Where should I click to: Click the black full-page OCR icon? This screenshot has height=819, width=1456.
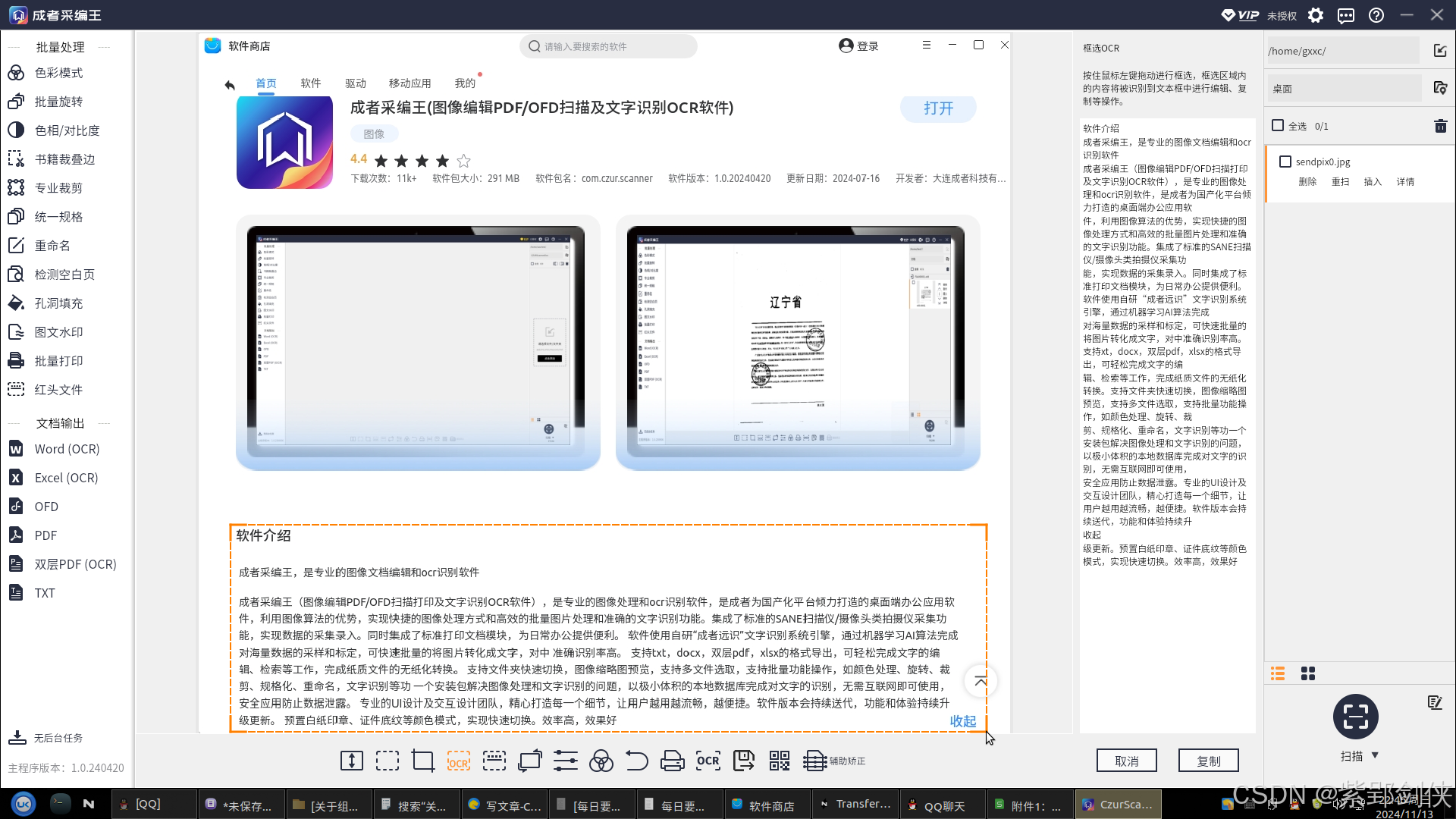pos(708,761)
